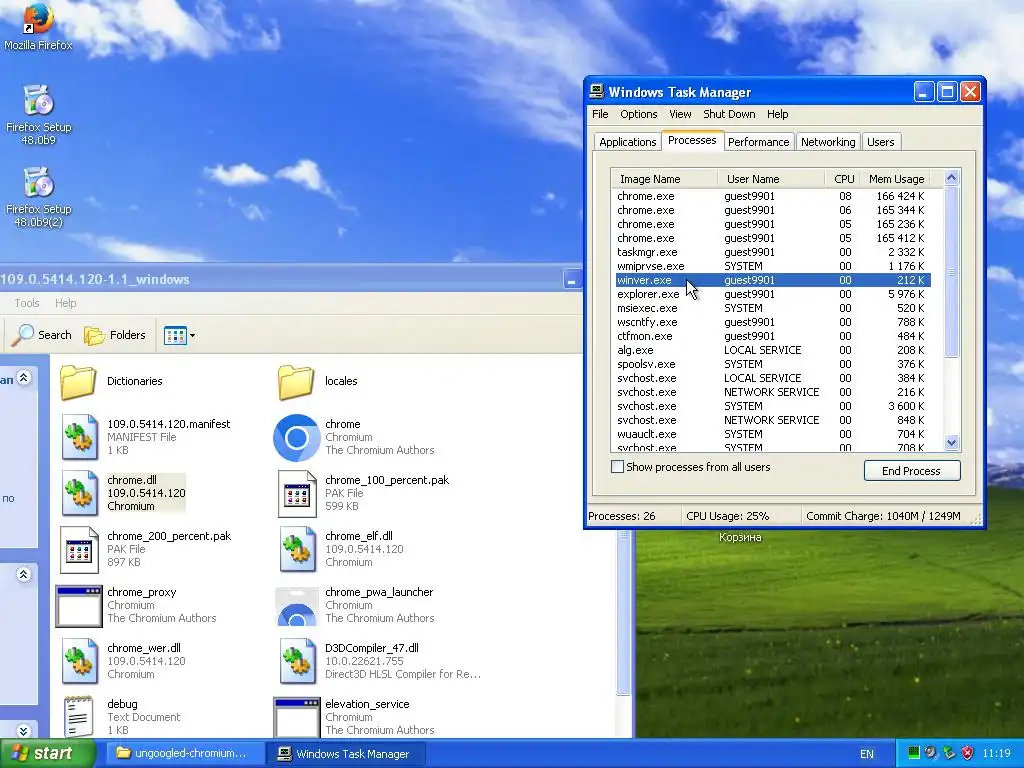Viewport: 1024px width, 768px height.
Task: Click the Windows Task Manager taskbar button
Action: (347, 754)
